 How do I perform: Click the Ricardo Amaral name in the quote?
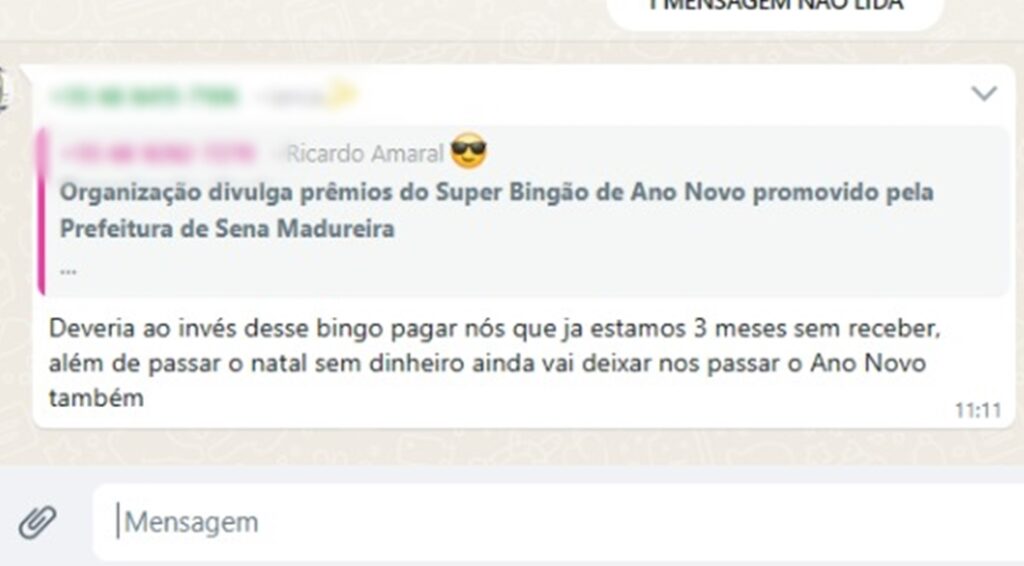[x=365, y=154]
